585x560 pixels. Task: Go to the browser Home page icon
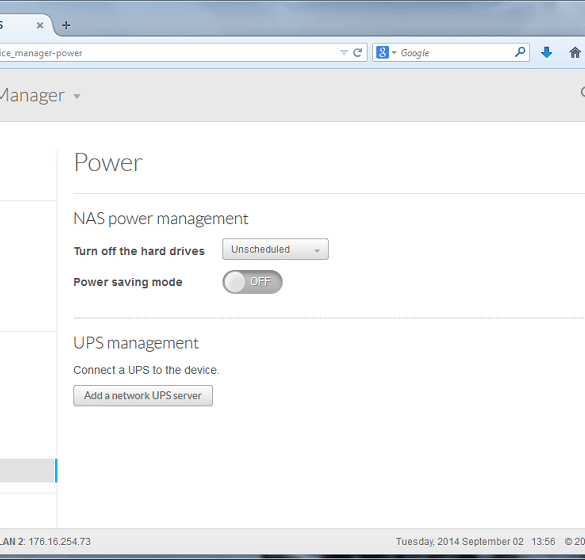(x=575, y=53)
